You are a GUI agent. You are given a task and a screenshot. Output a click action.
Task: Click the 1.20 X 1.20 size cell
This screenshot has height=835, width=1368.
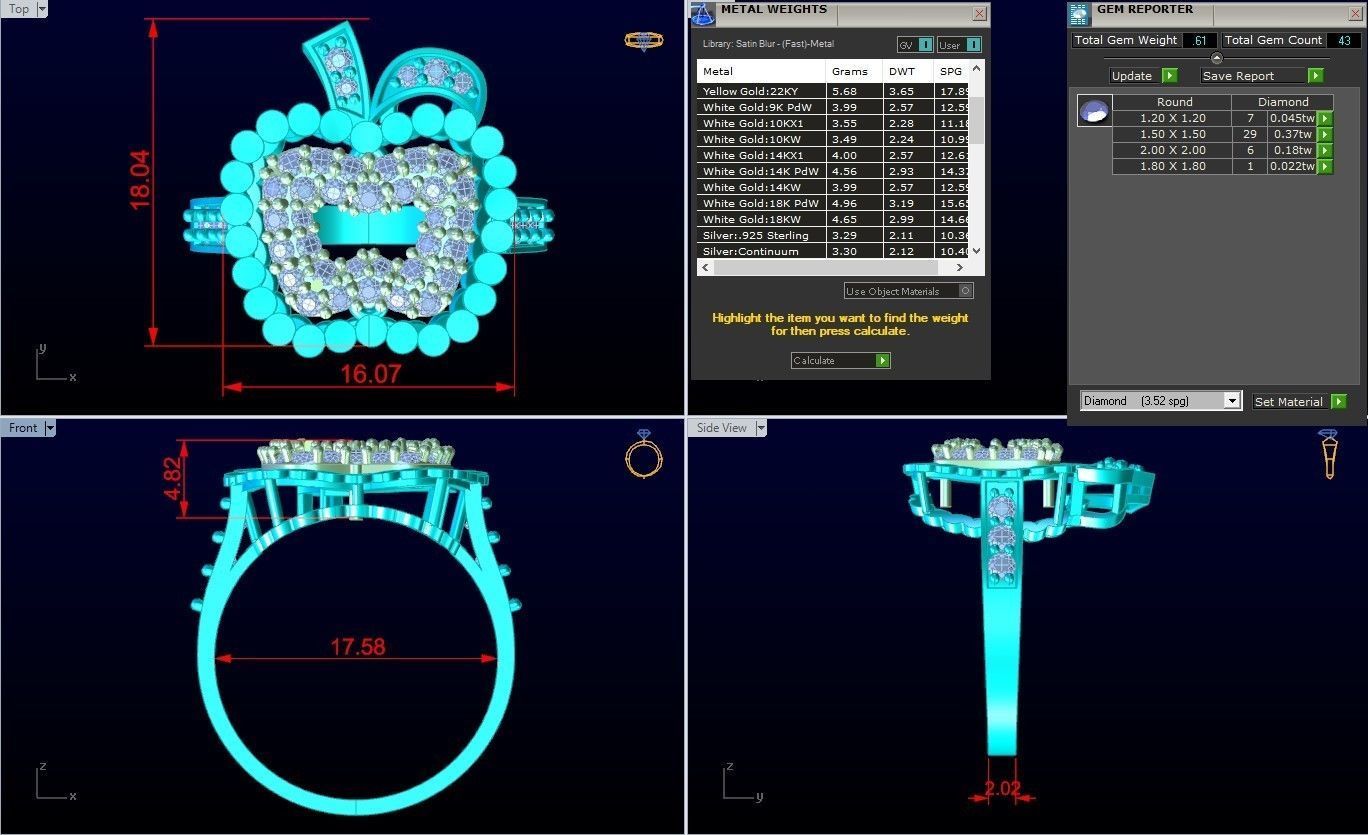click(1172, 118)
